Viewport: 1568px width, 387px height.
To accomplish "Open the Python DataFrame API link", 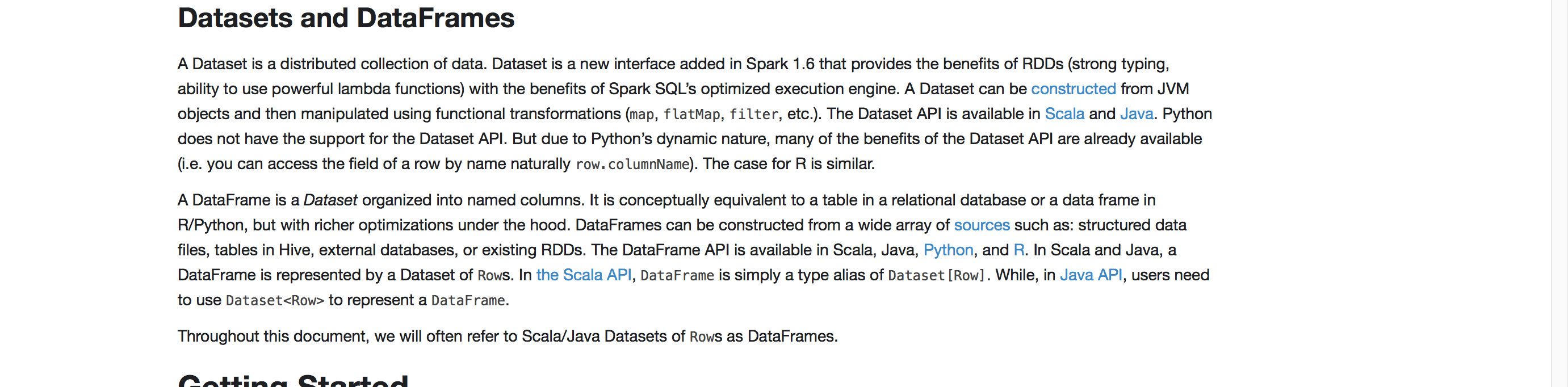I will pyautogui.click(x=947, y=250).
